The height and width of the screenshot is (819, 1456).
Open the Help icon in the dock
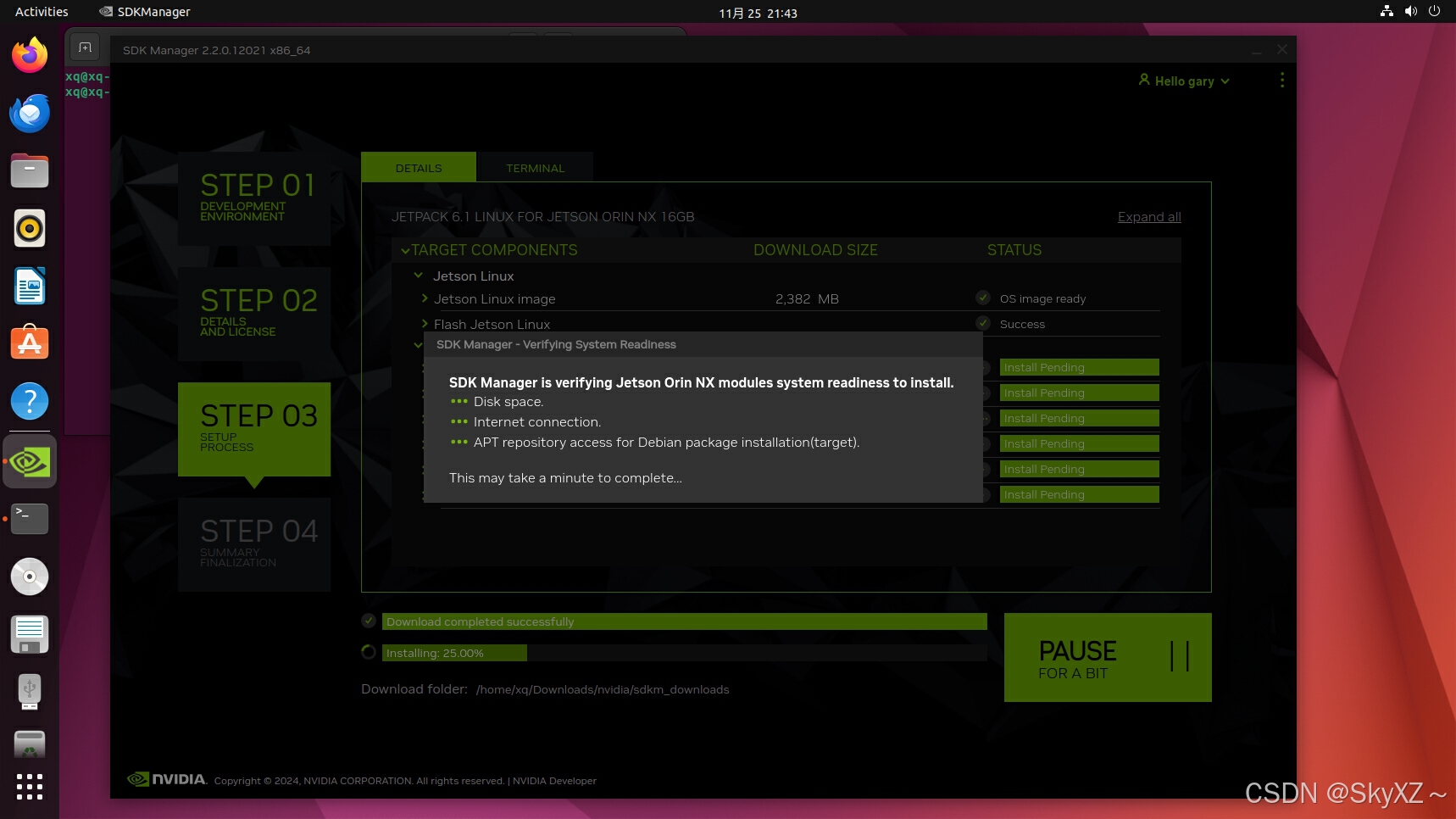(30, 402)
